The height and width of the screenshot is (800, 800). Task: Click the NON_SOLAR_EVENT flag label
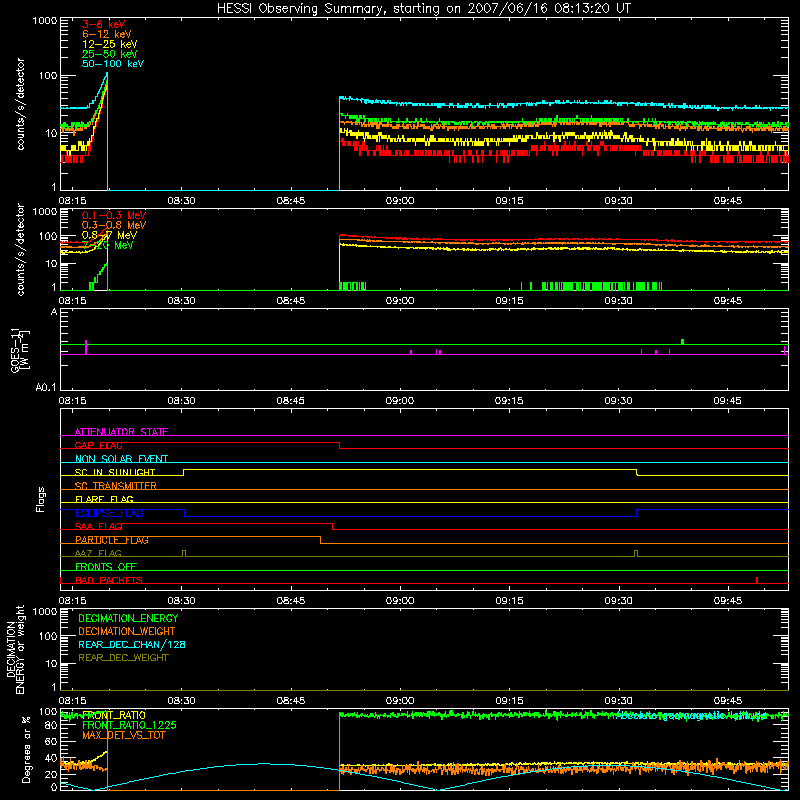pos(121,459)
